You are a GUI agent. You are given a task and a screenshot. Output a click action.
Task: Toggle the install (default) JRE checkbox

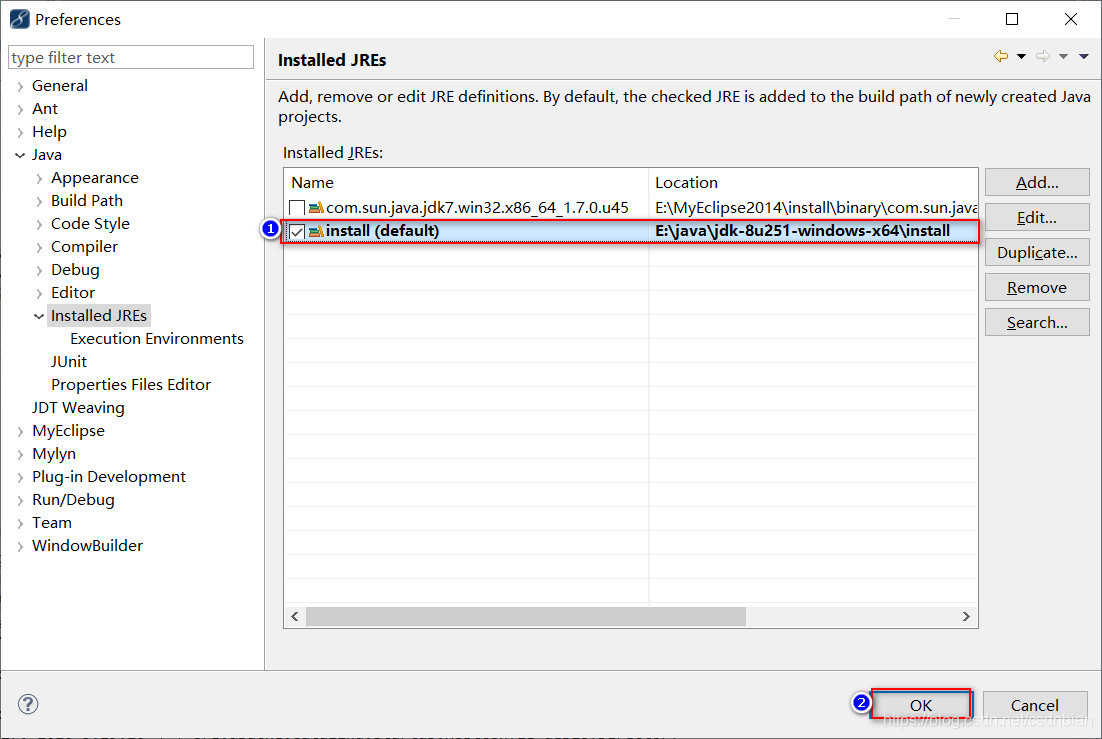(x=297, y=231)
